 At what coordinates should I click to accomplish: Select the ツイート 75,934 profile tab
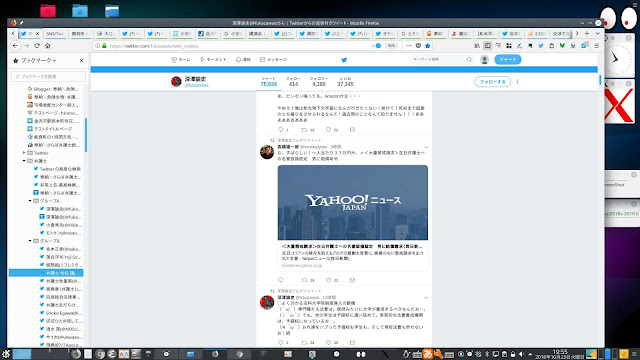point(269,82)
